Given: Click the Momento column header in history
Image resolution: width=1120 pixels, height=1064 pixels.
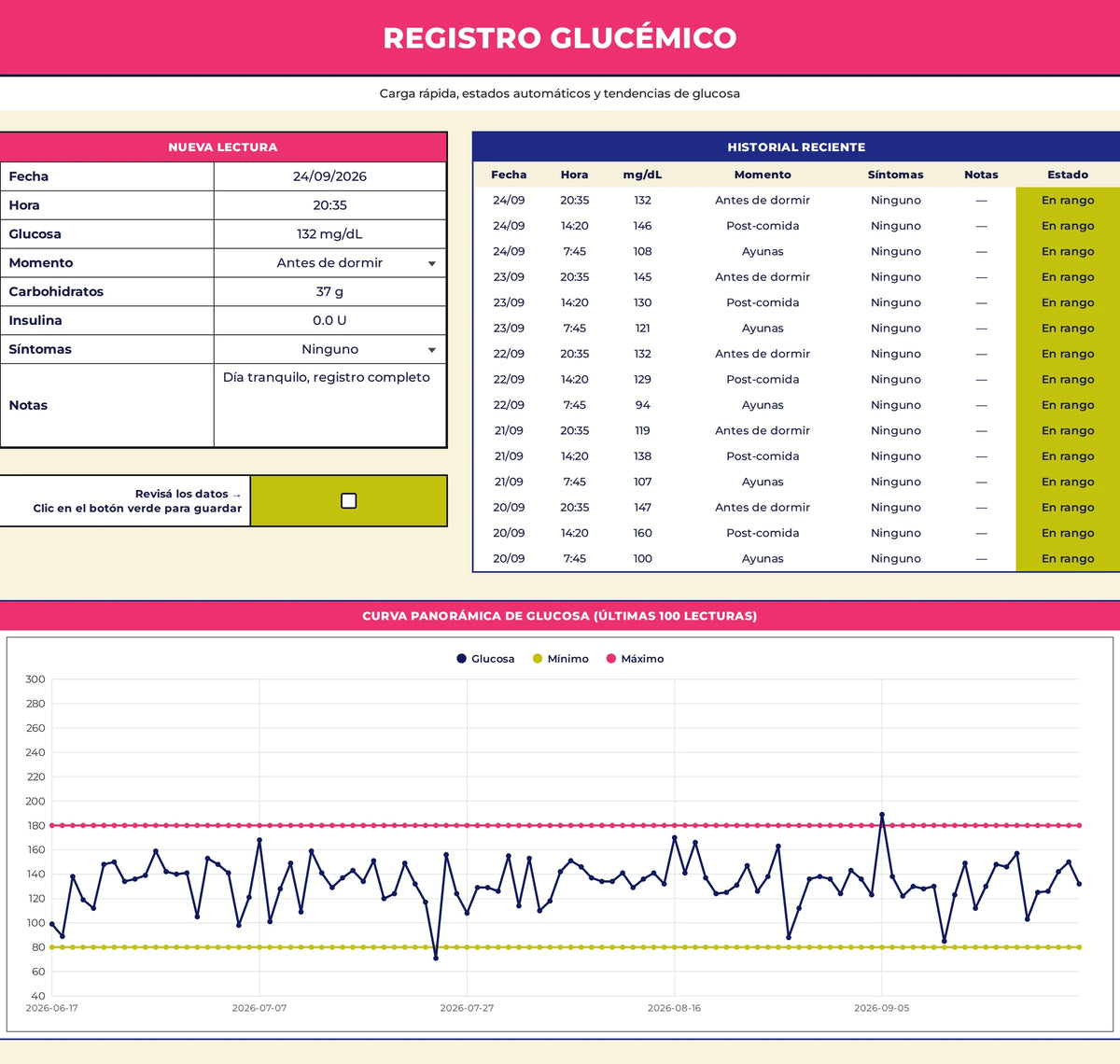Looking at the screenshot, I should tap(763, 175).
